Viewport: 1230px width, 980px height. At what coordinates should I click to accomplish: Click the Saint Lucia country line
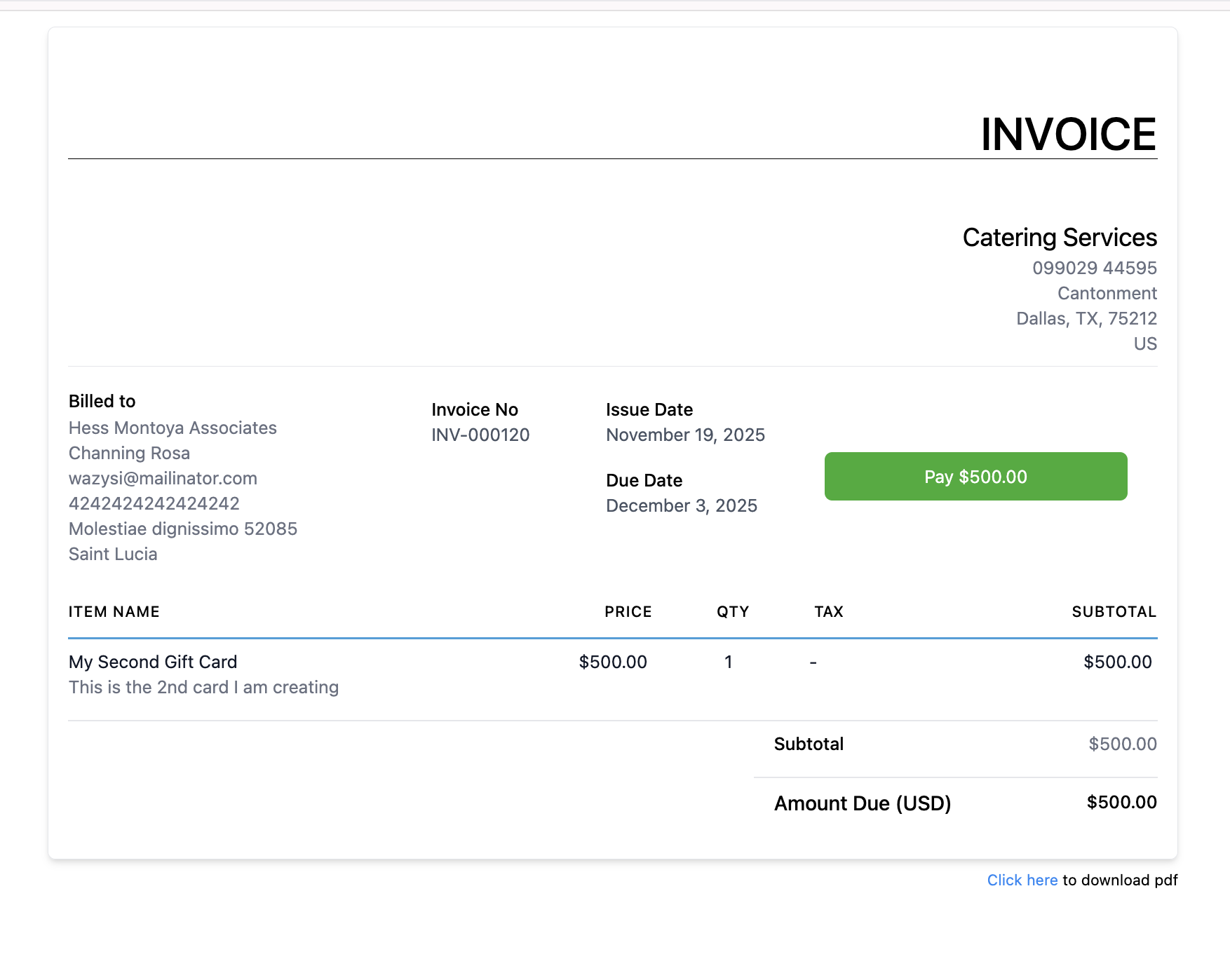[x=113, y=554]
